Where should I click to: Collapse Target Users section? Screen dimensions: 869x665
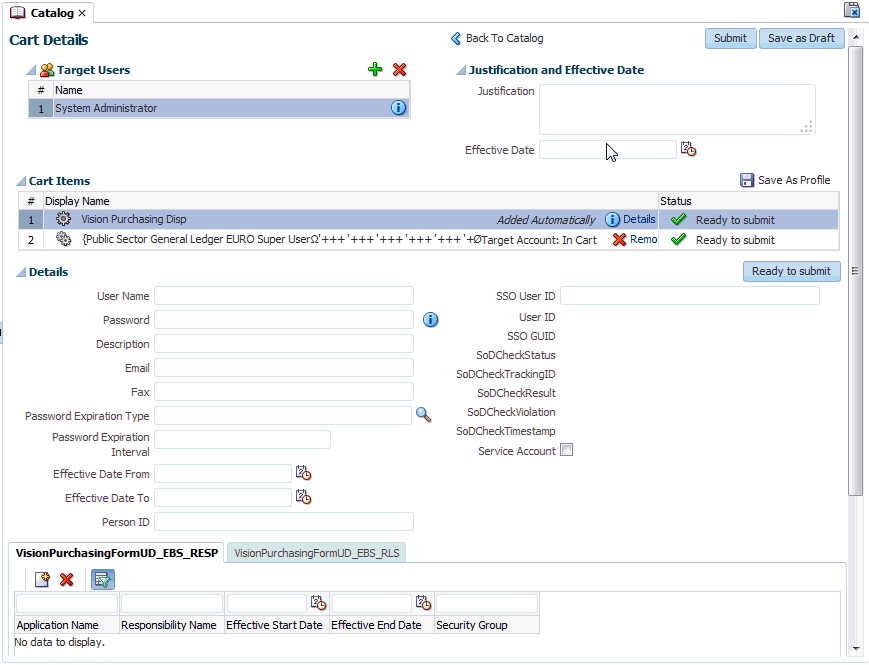pos(32,70)
